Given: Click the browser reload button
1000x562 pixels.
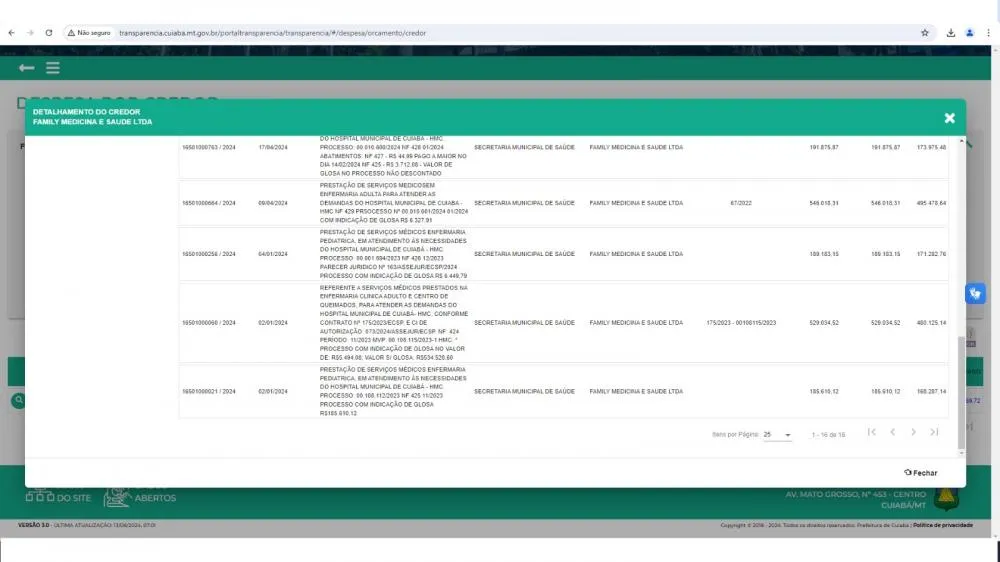Looking at the screenshot, I should point(49,33).
